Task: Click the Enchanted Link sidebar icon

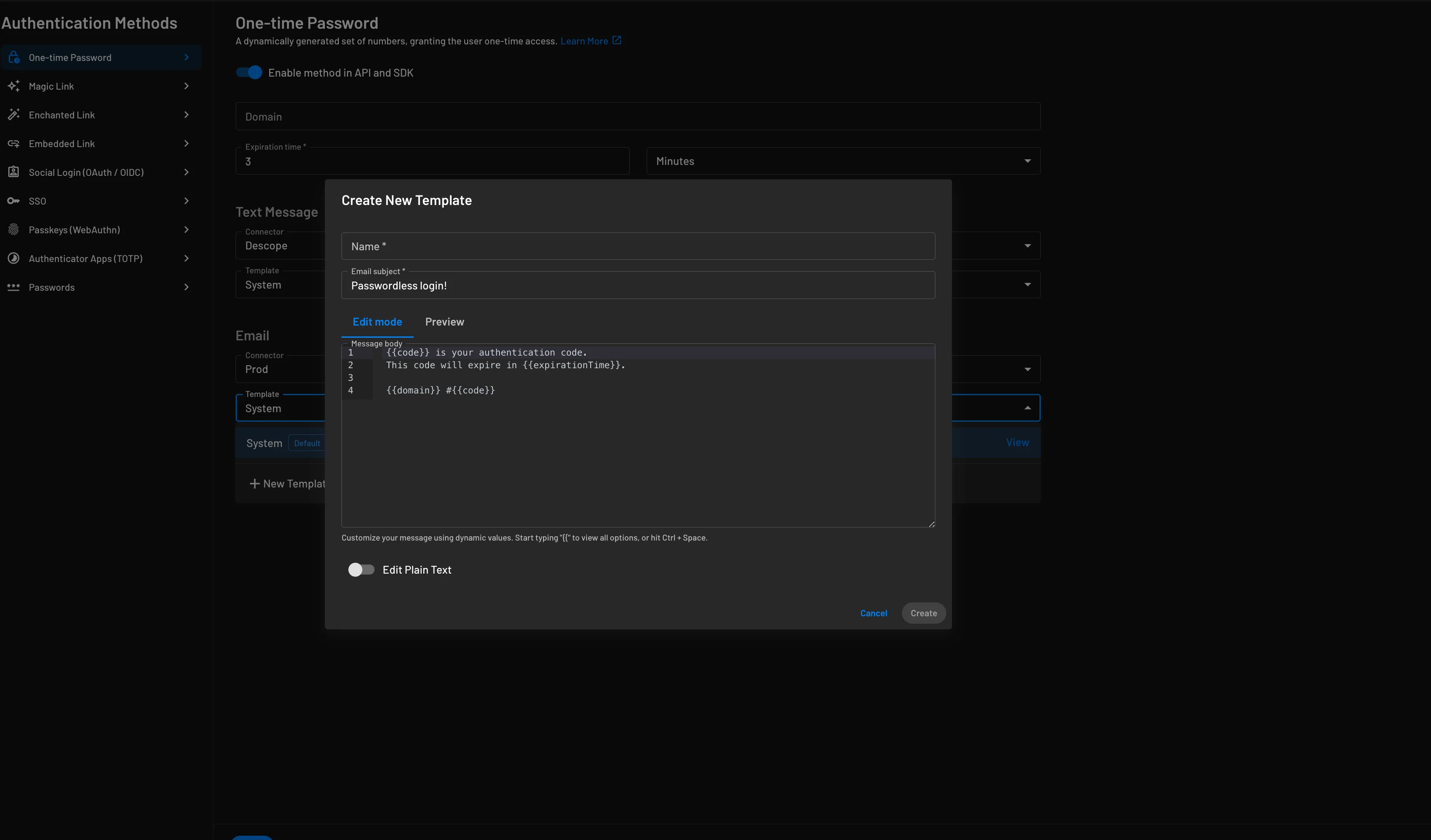Action: (14, 115)
